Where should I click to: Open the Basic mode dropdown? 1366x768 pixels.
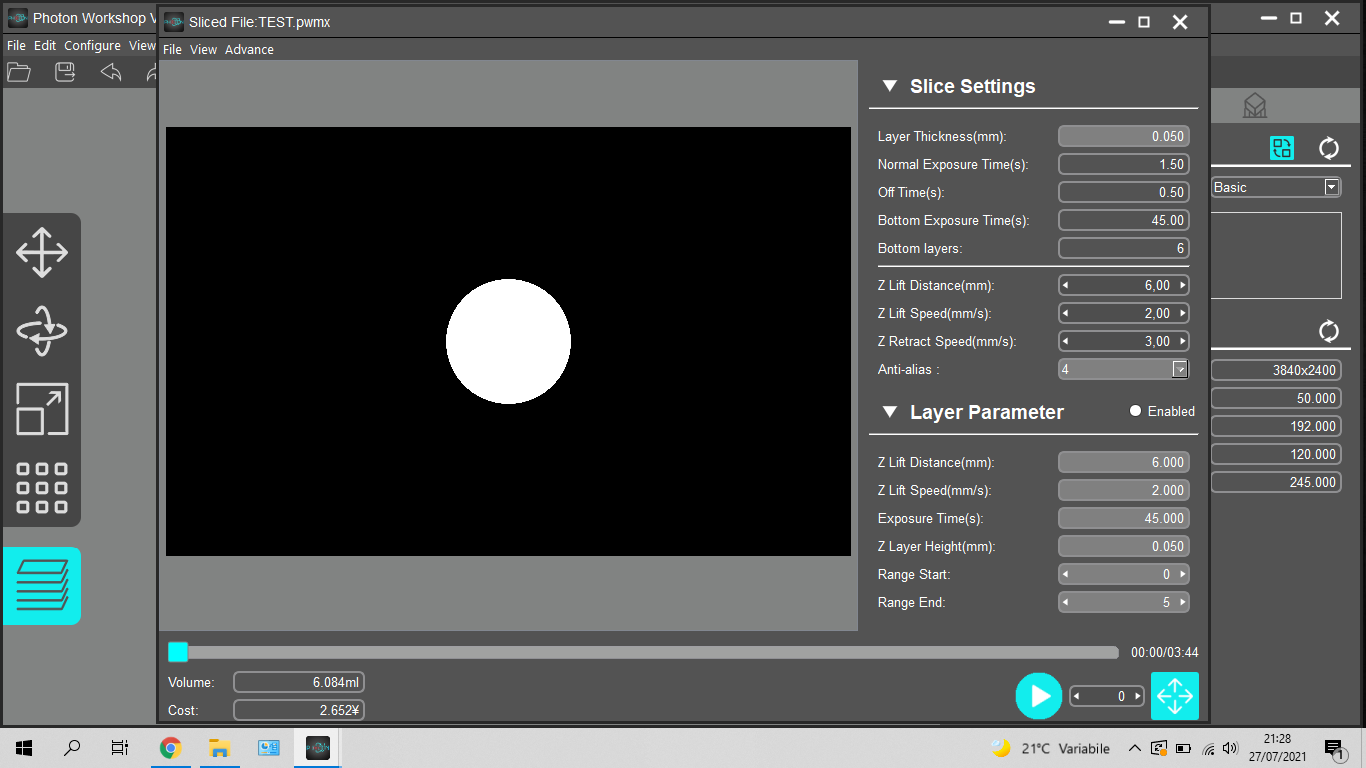[x=1331, y=187]
